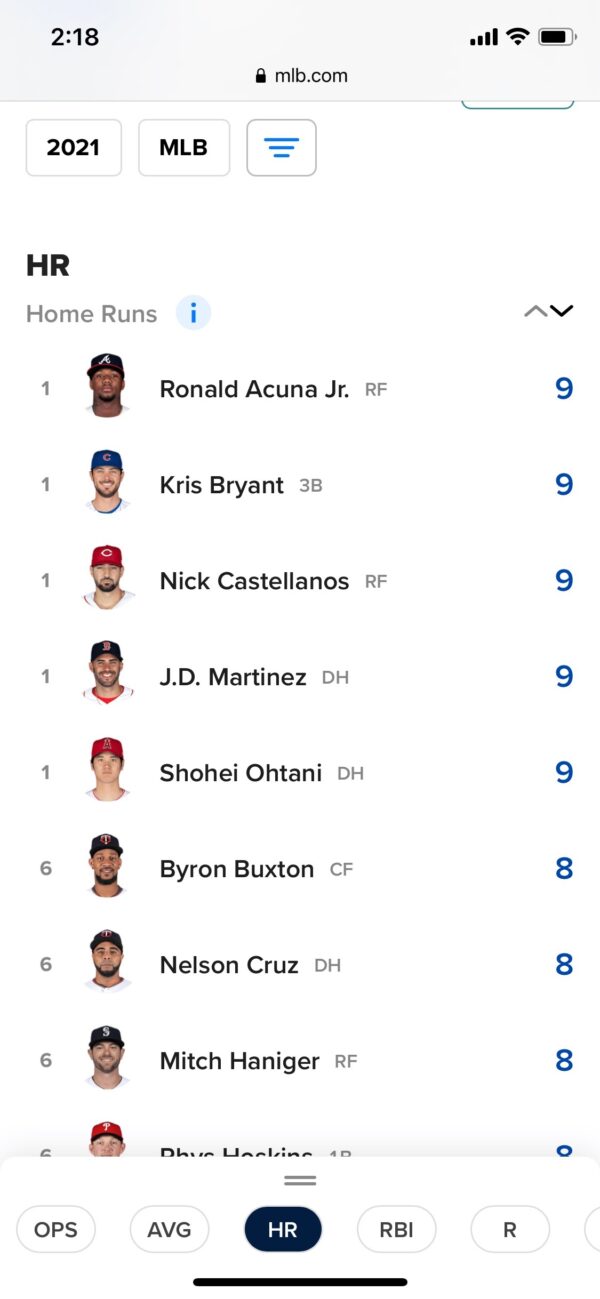
Task: Sort home runs ascending with up arrow
Action: coord(535,311)
